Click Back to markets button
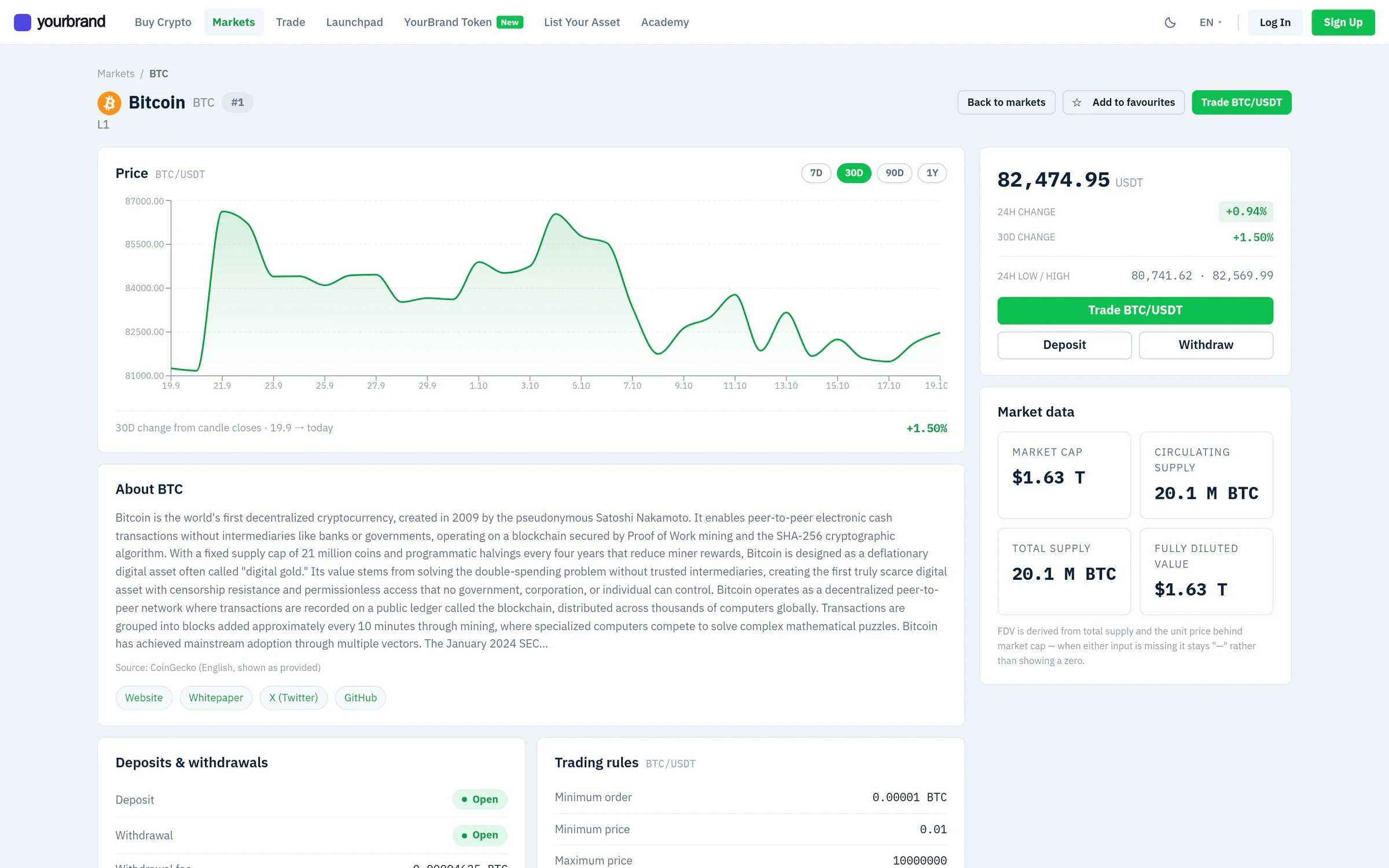Image resolution: width=1389 pixels, height=868 pixels. point(1006,102)
